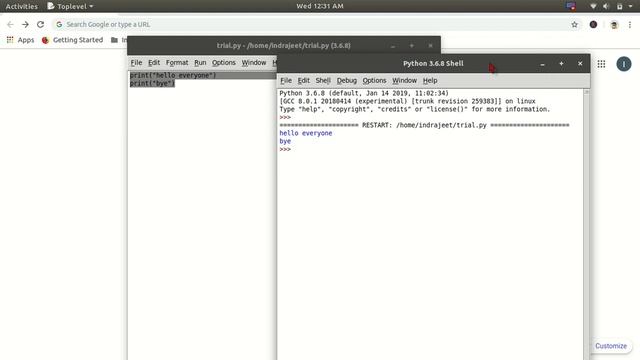
Task: Click print("bye") line in editor
Action: [152, 83]
